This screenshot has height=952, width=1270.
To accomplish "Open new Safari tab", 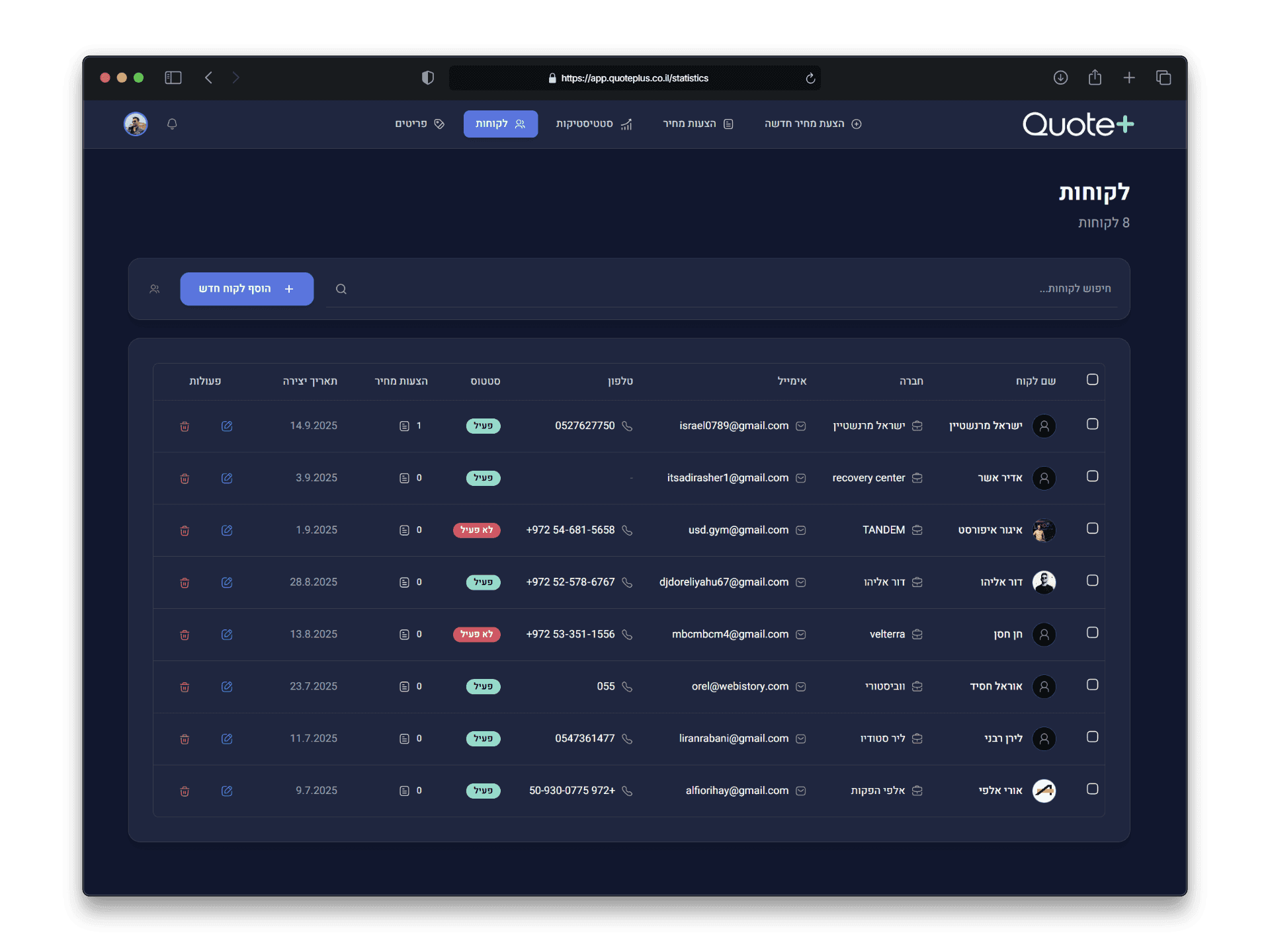I will pos(1129,78).
